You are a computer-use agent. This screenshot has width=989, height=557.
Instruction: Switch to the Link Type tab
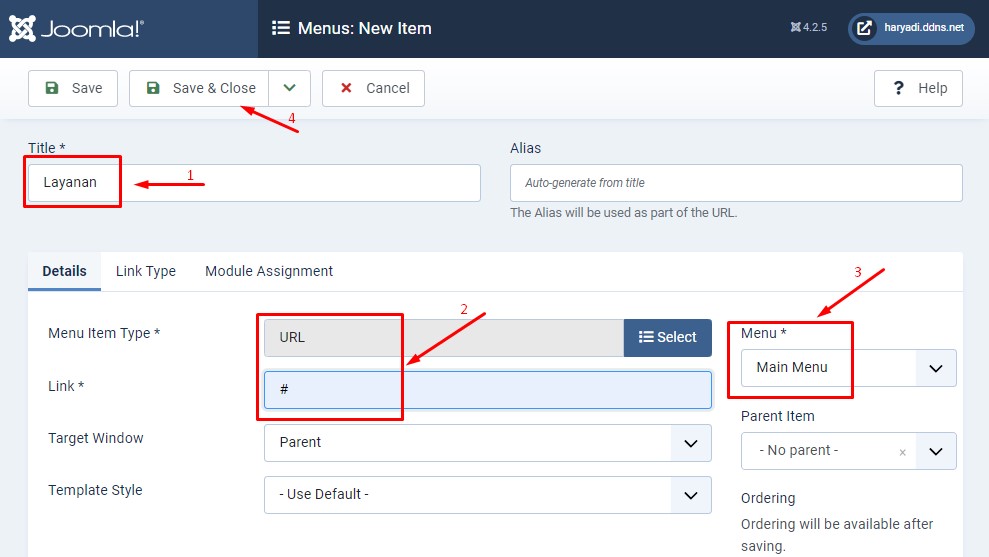point(146,271)
